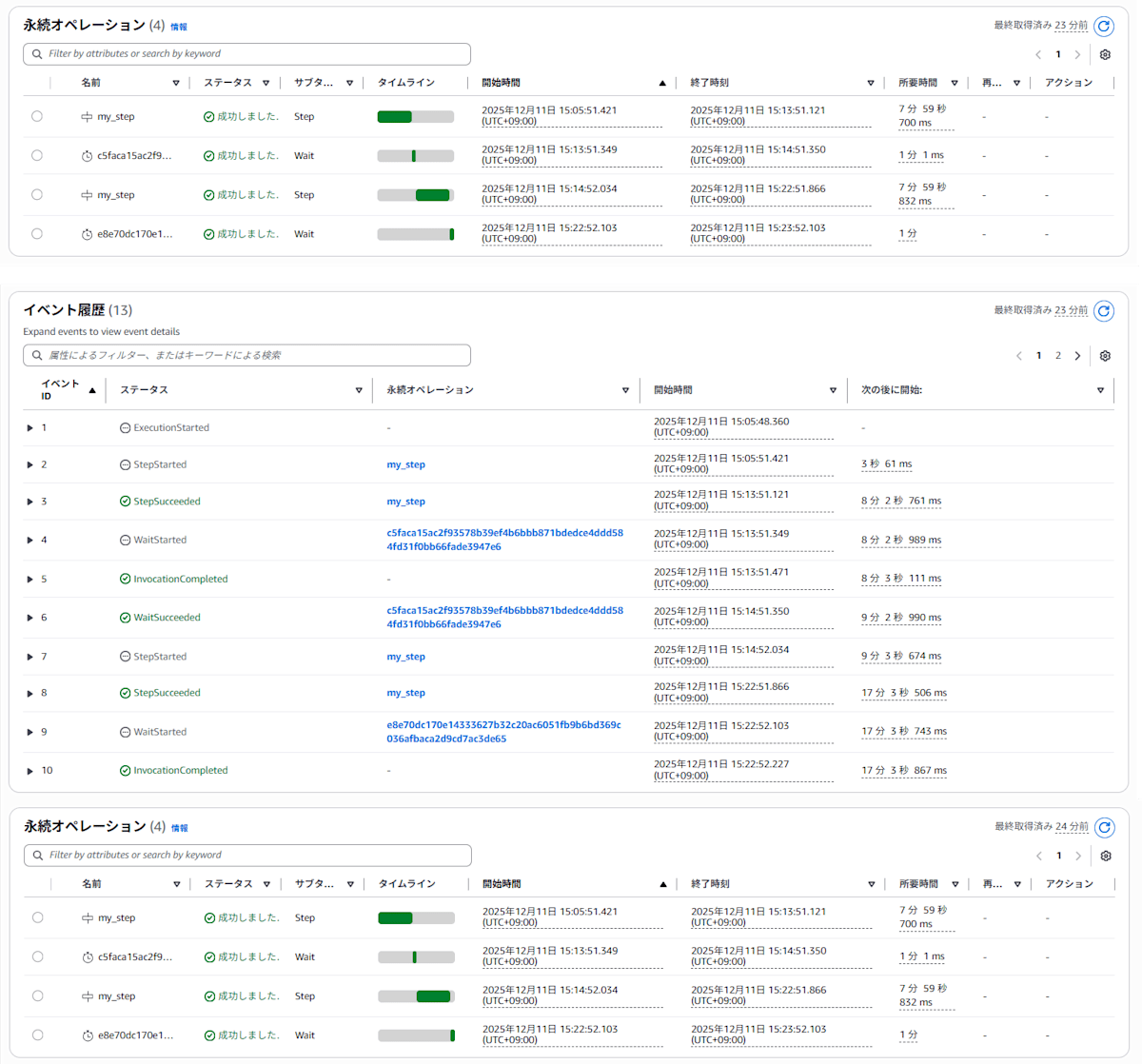Image resolution: width=1142 pixels, height=1064 pixels.
Task: Click the search magnifier in the event history filter
Action: click(36, 355)
